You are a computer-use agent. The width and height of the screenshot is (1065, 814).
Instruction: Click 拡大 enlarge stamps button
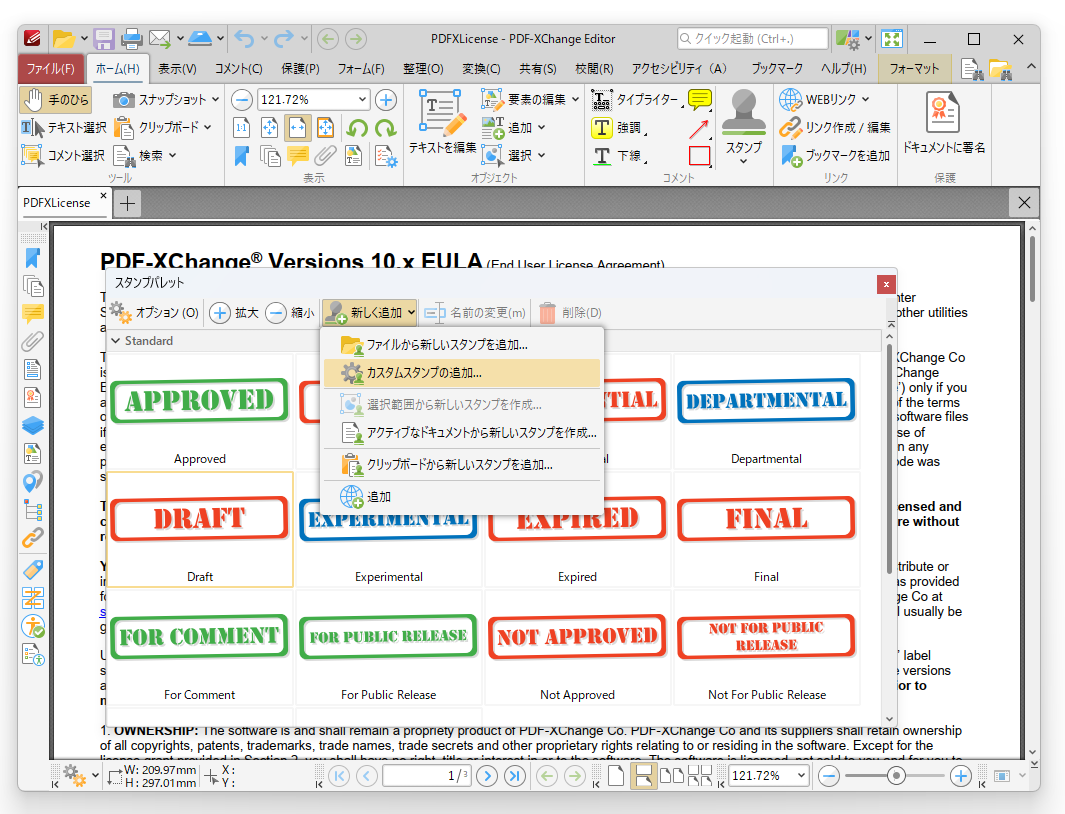click(x=234, y=313)
